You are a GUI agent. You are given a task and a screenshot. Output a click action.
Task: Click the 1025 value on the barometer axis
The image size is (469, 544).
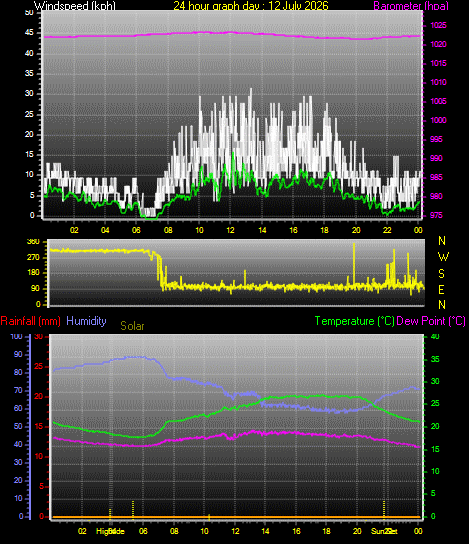point(438,25)
